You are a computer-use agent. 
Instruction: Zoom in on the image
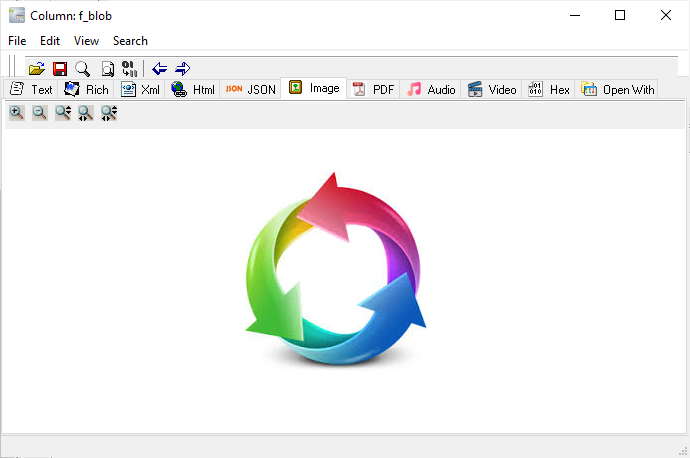[17, 114]
